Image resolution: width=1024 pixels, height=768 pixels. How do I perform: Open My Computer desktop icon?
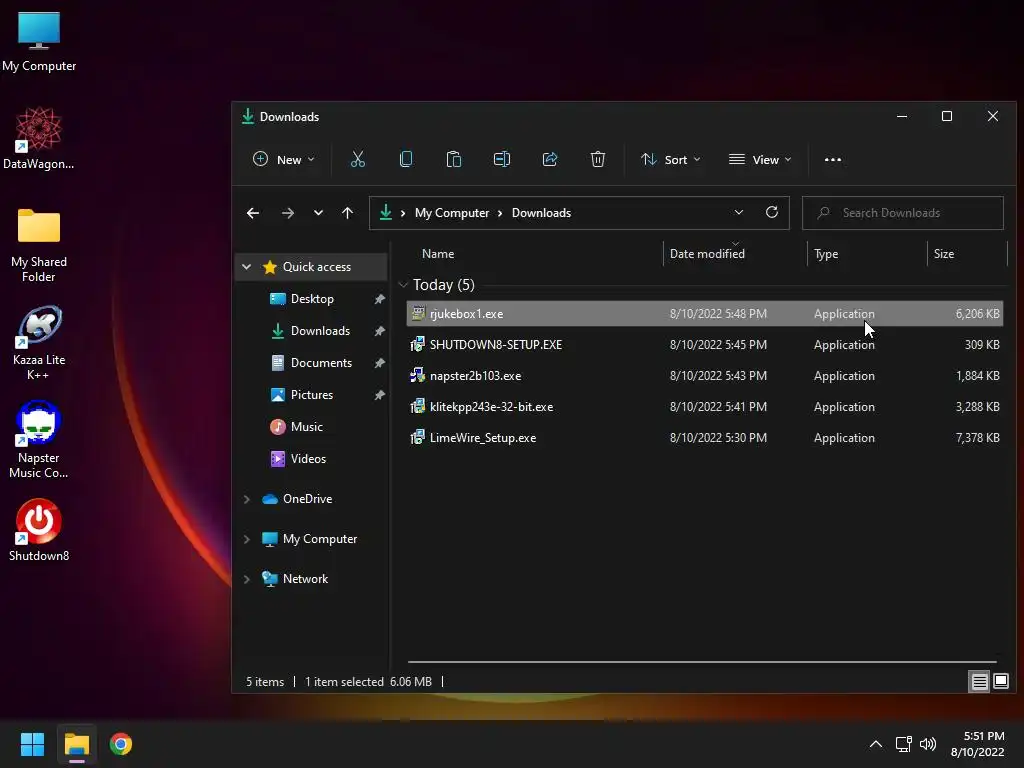39,42
